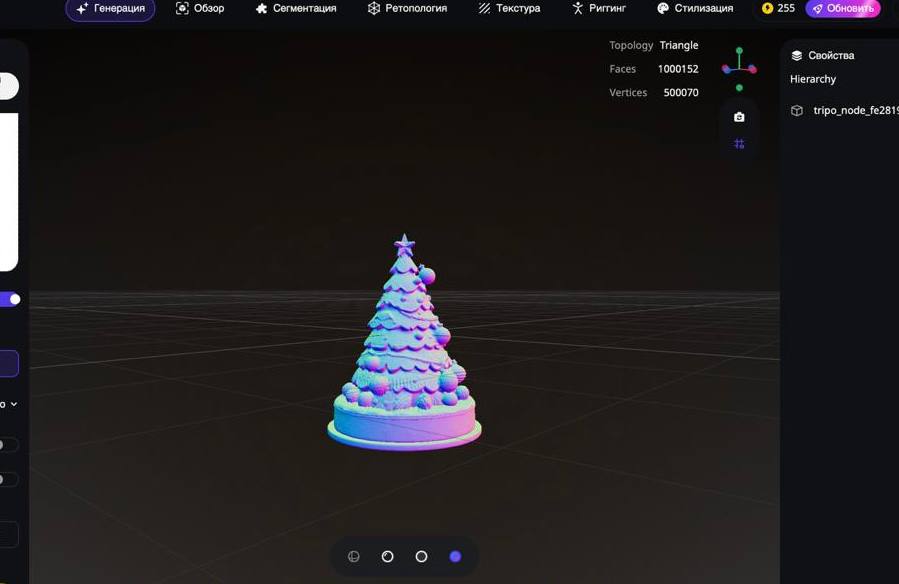Click the Topology label
Image resolution: width=899 pixels, height=584 pixels.
[631, 45]
